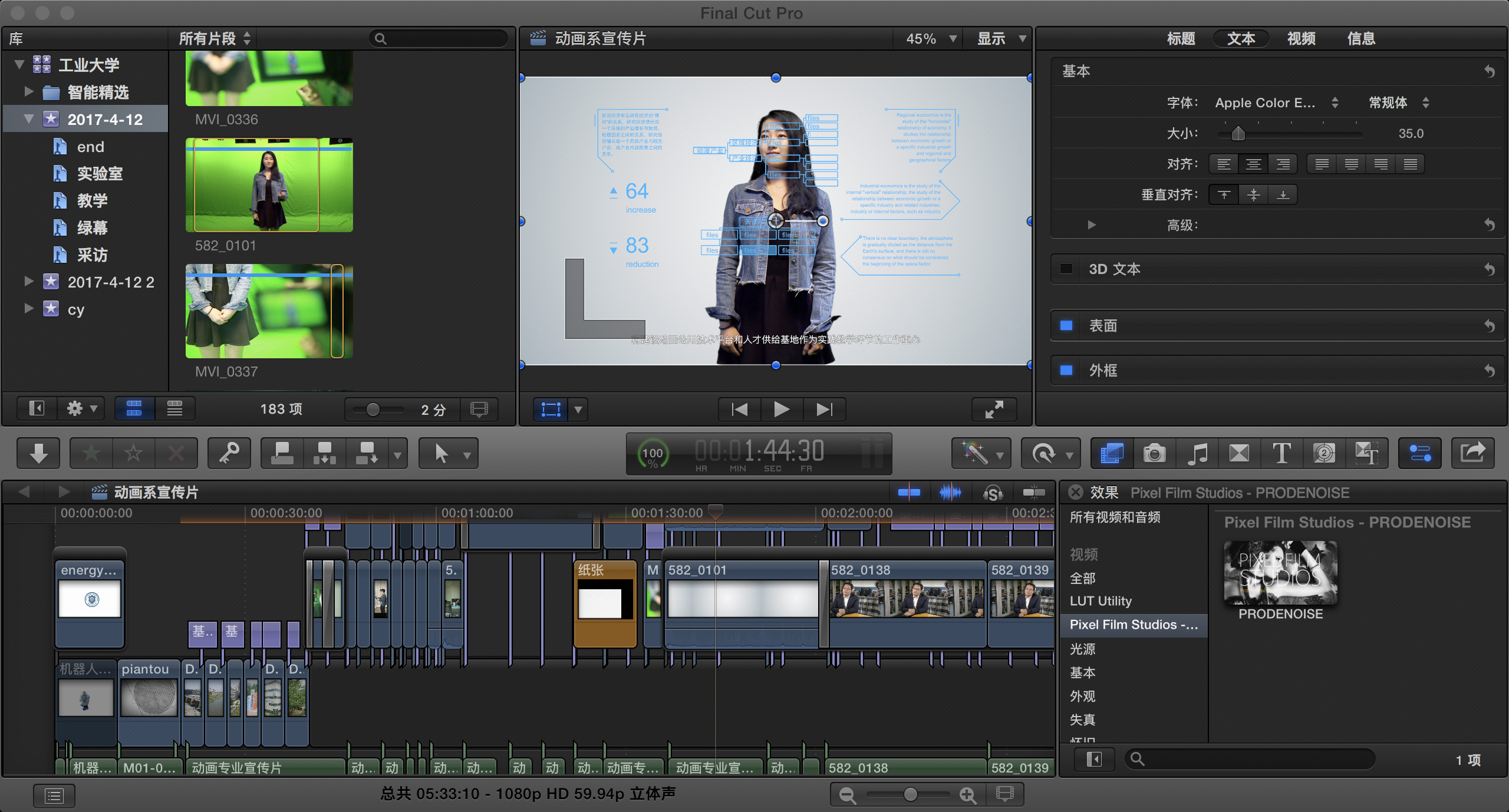
Task: Expand the 2017-4-12 2 event
Action: pos(28,282)
